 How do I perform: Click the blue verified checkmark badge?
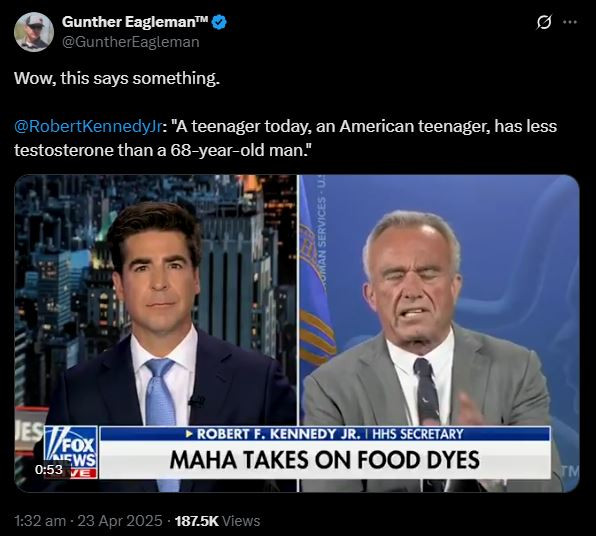click(219, 22)
